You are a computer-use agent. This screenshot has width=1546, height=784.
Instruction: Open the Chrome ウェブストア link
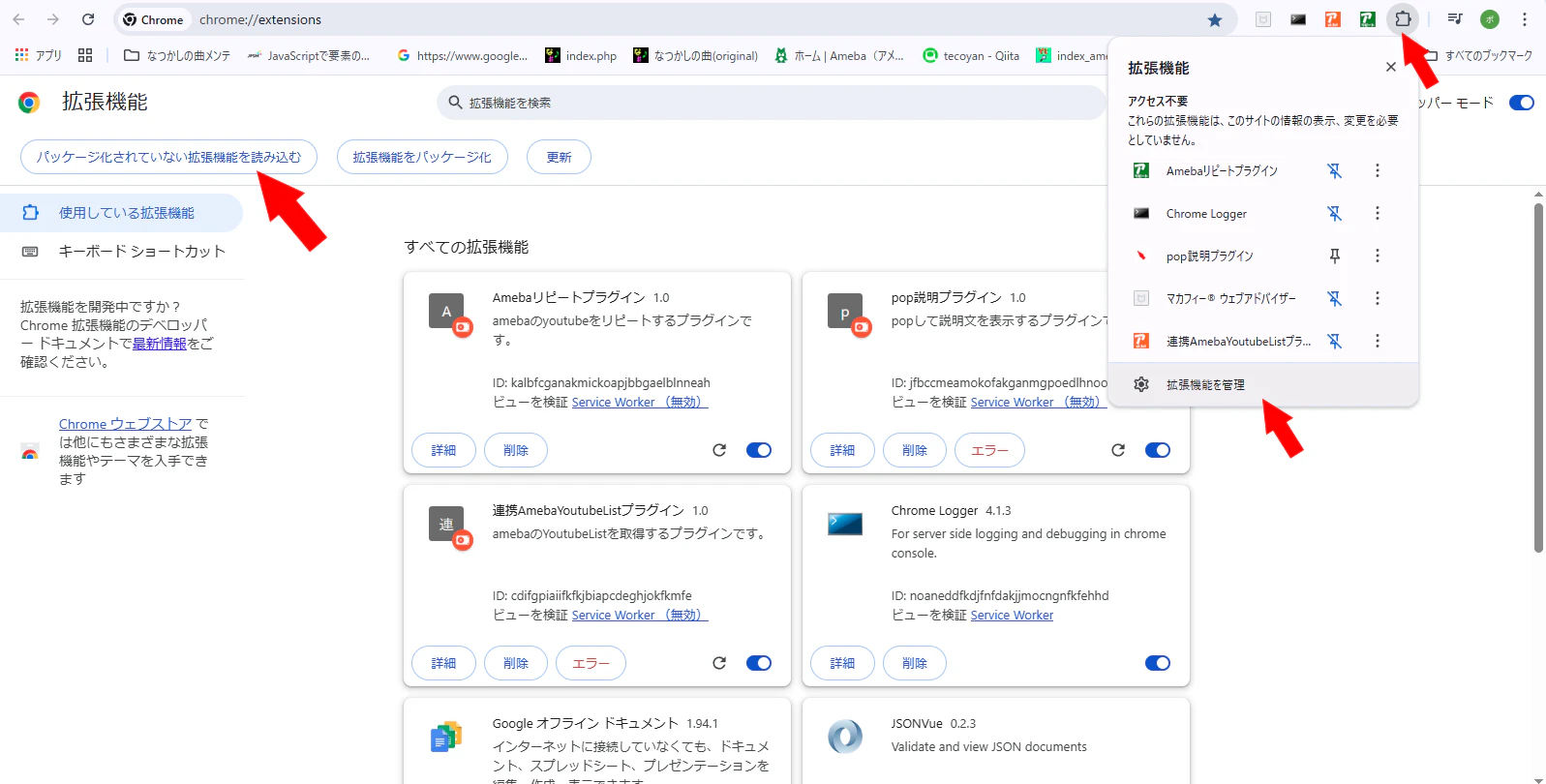point(126,424)
